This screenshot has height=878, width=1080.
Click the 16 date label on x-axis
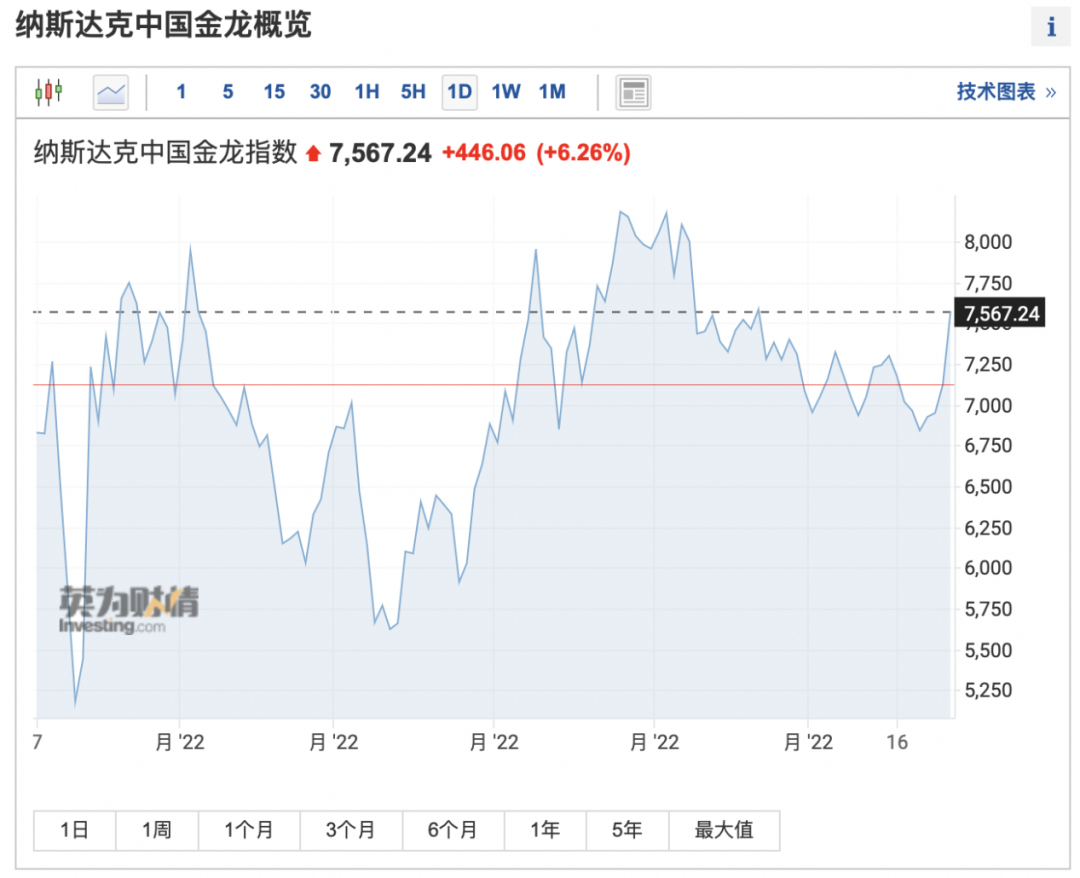tap(897, 742)
